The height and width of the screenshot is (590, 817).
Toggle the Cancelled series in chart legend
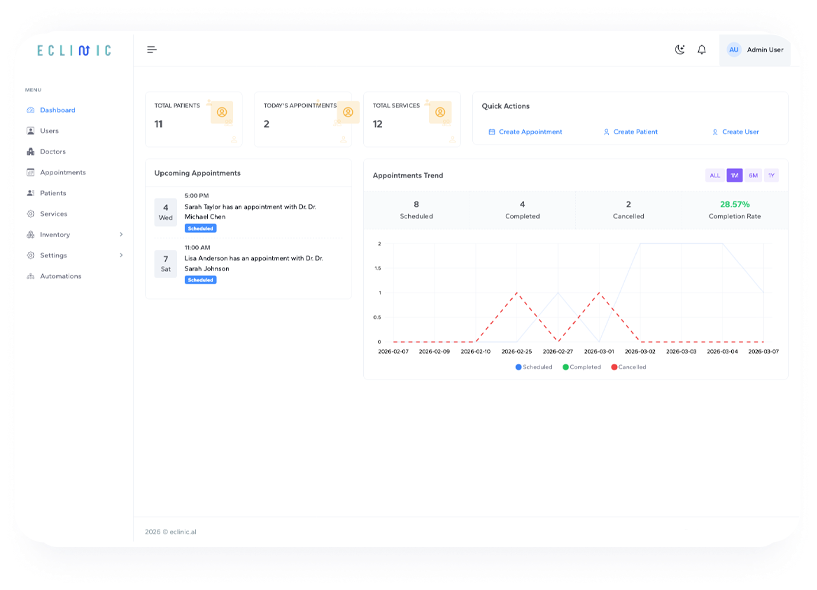[x=629, y=367]
